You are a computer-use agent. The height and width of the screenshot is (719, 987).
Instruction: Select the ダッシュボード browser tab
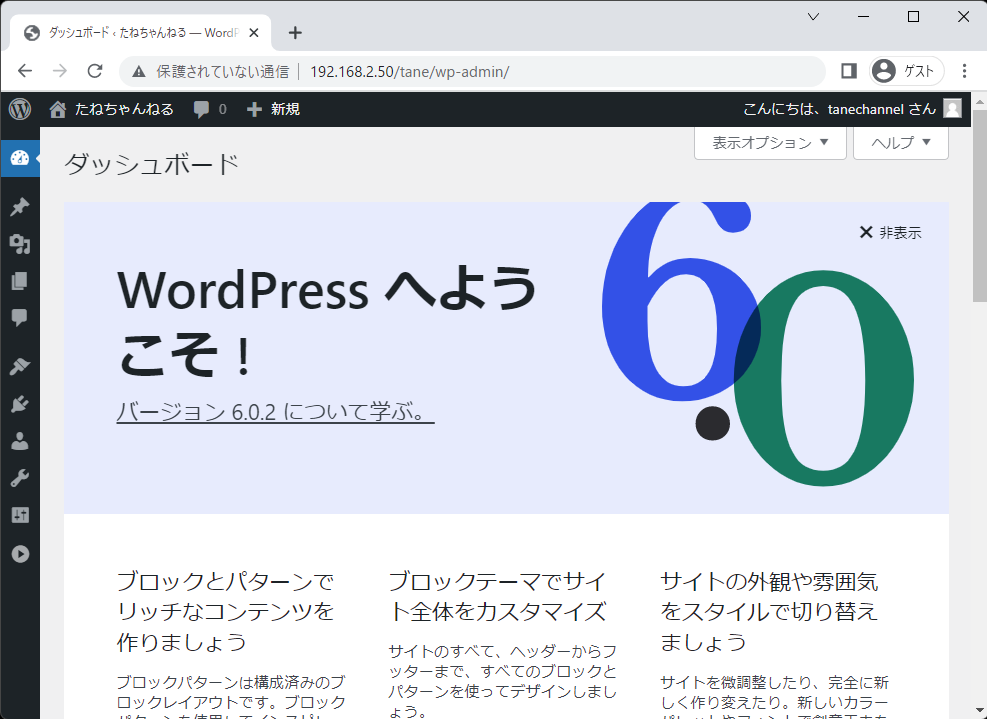(x=141, y=33)
